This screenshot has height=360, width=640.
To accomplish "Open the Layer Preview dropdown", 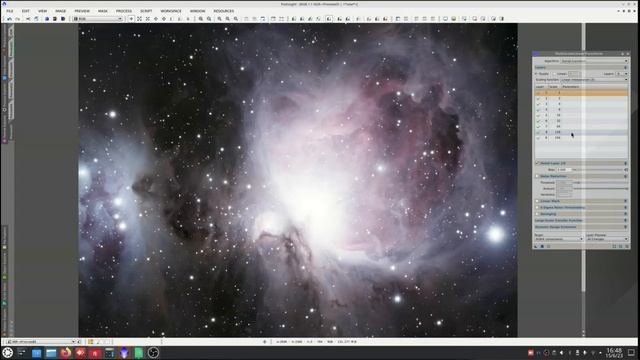I will click(607, 239).
